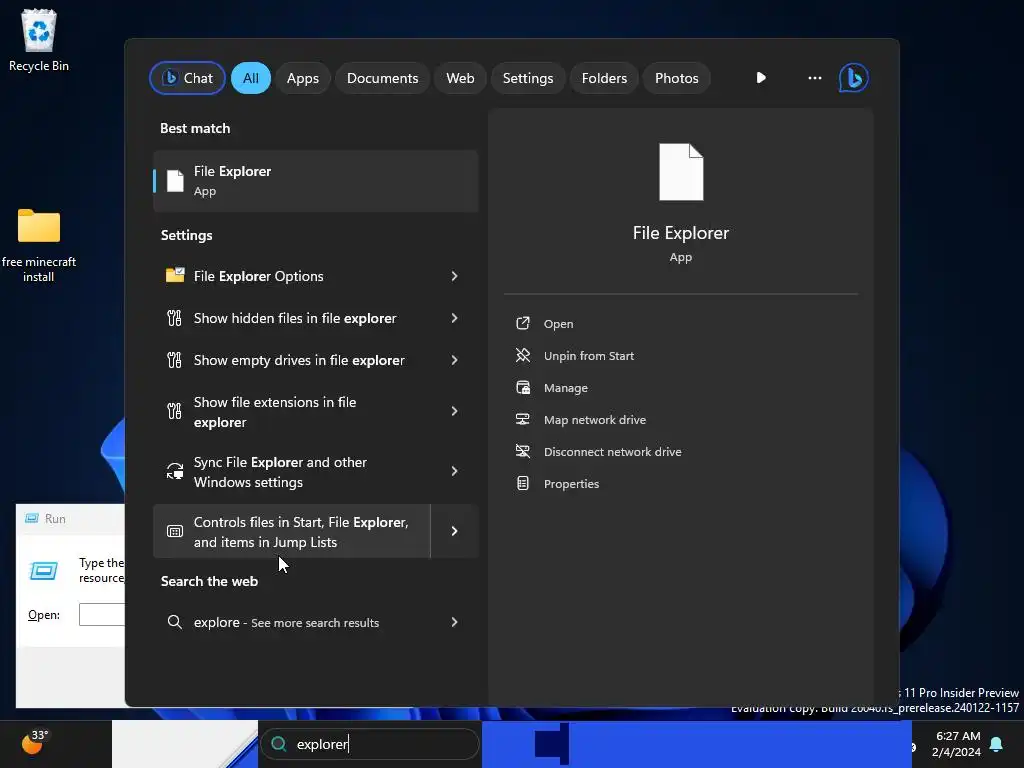Click the Properties action icon
Viewport: 1024px width, 768px height.
(522, 483)
